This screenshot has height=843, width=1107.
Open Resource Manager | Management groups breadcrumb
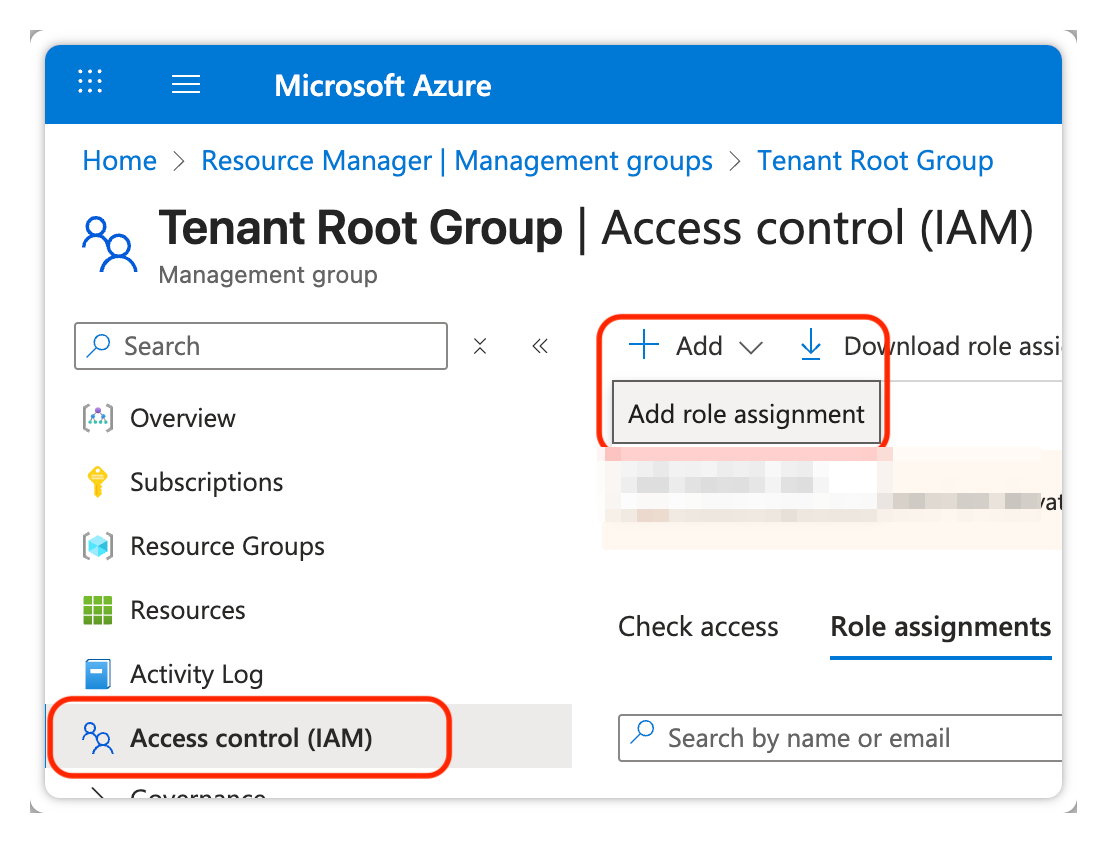pos(457,161)
